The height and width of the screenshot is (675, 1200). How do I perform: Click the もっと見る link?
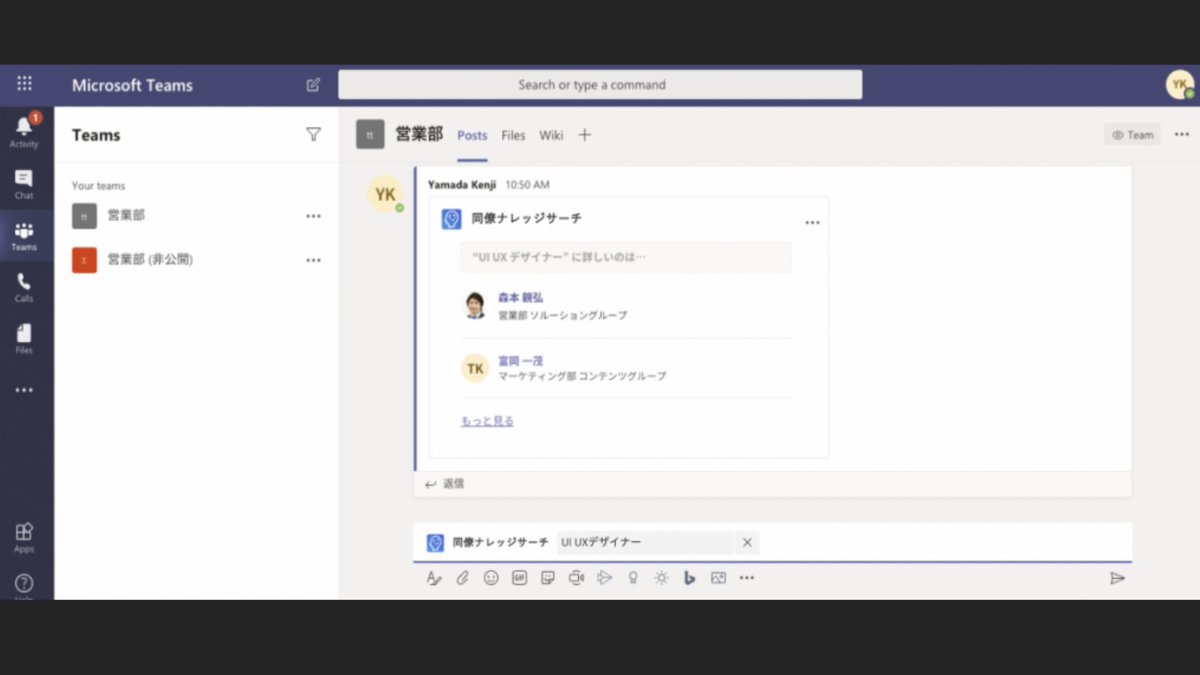487,421
